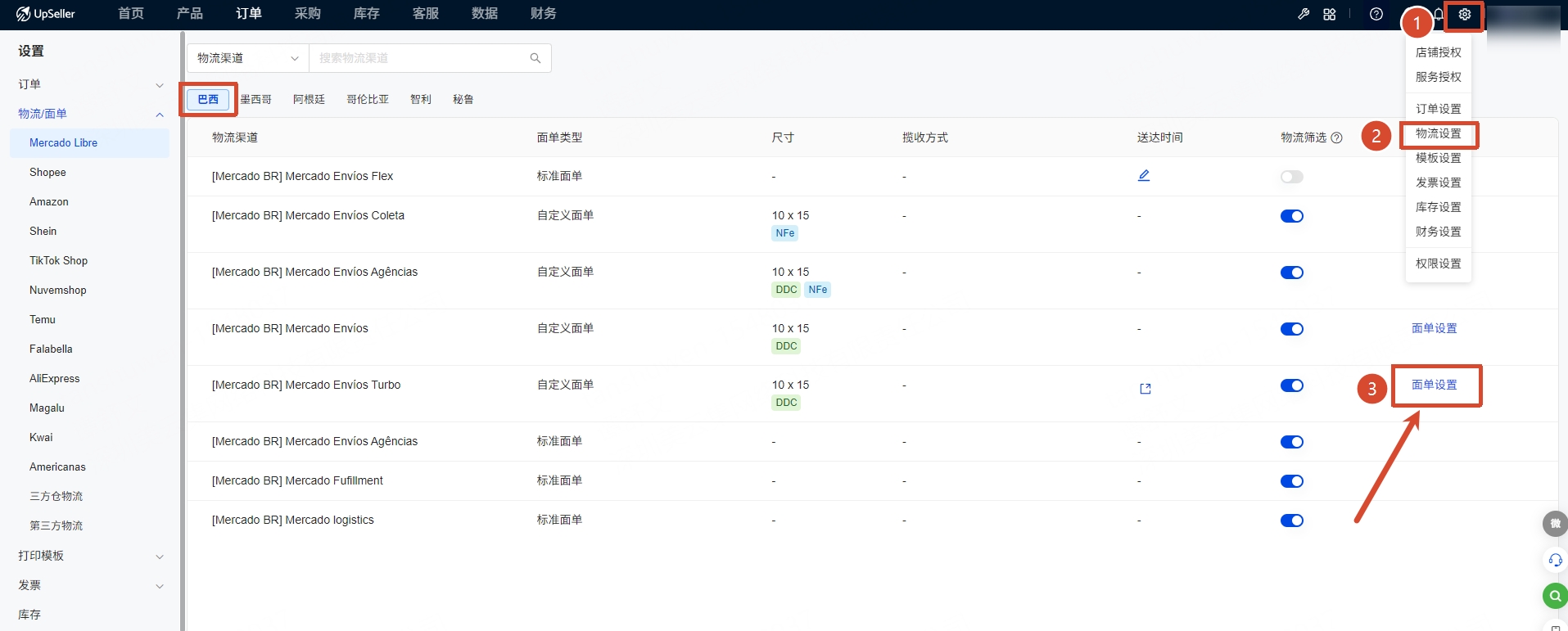
Task: Open the 物流渠道 search-type dropdown
Action: point(248,58)
